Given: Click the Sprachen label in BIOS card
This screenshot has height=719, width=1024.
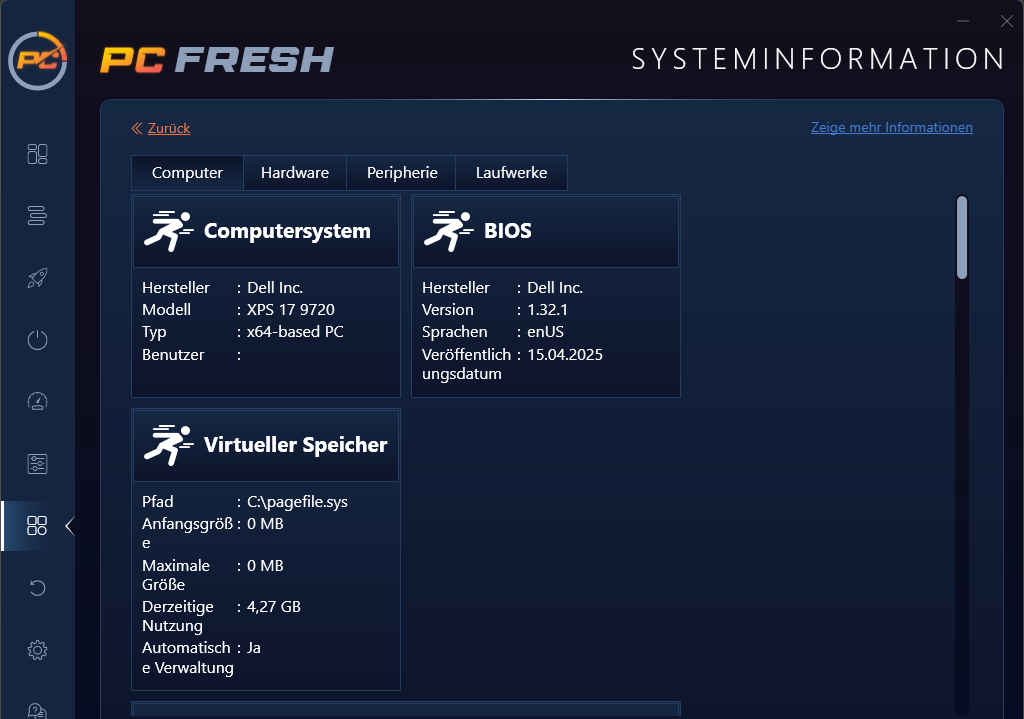Looking at the screenshot, I should (455, 332).
